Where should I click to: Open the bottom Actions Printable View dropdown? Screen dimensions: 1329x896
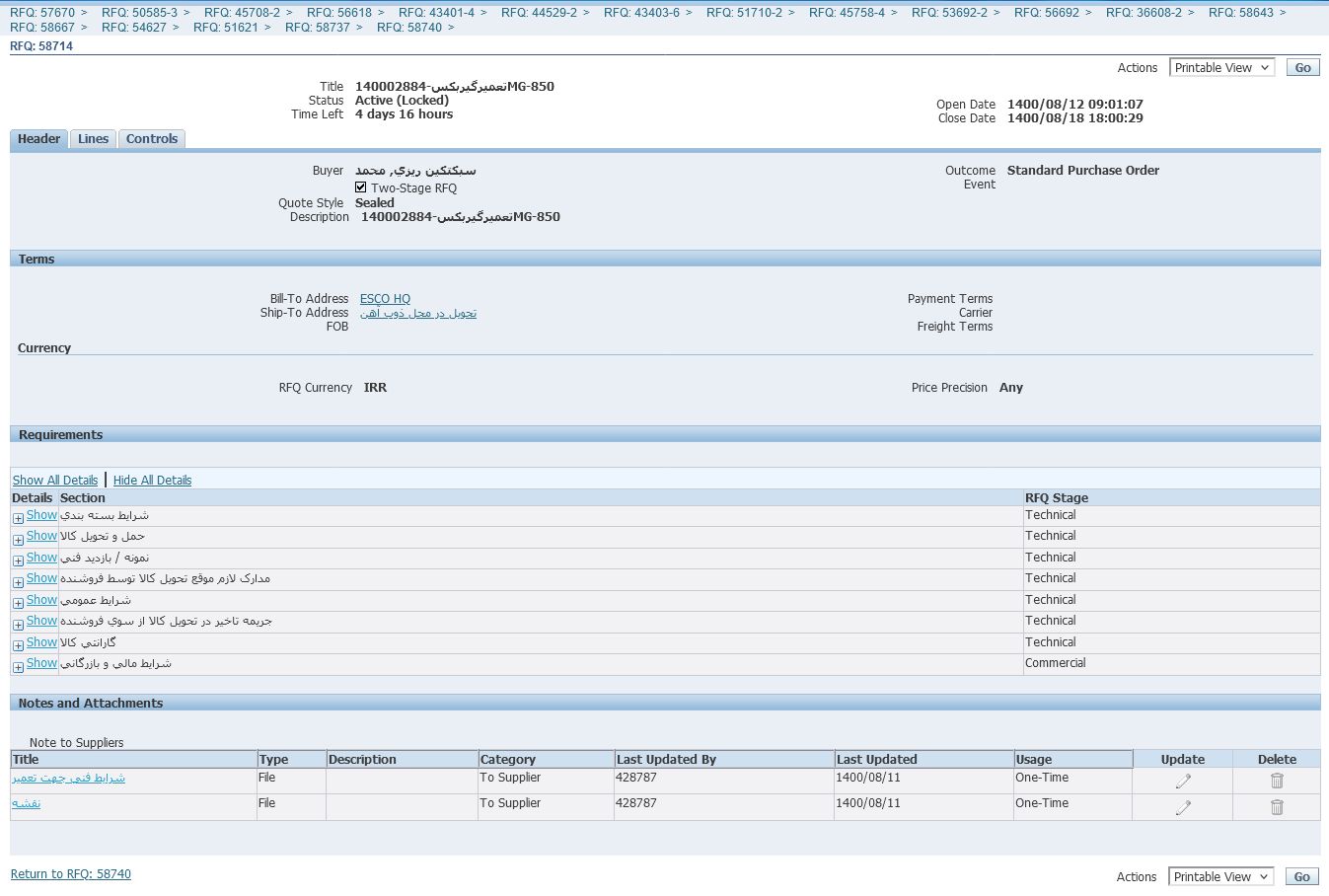point(1221,876)
